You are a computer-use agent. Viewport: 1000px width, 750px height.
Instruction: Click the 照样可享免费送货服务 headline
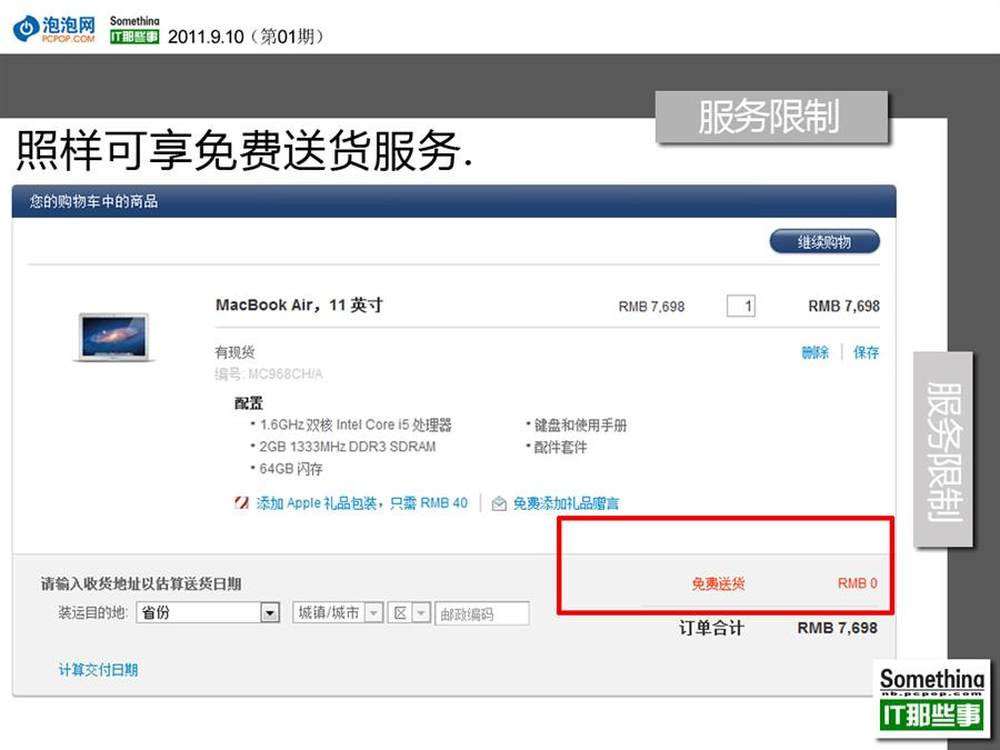click(x=243, y=151)
